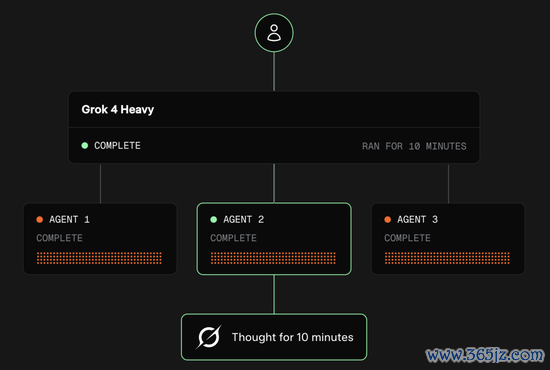
Task: Click the Agent 3 dotted progress bar
Action: click(x=447, y=258)
